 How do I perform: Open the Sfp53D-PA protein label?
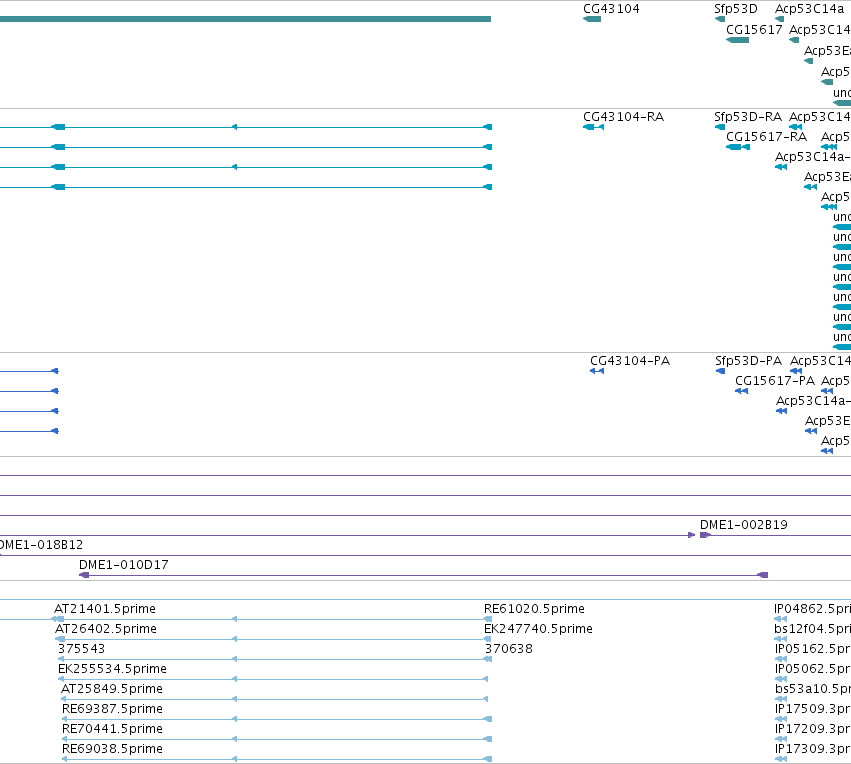coord(748,361)
